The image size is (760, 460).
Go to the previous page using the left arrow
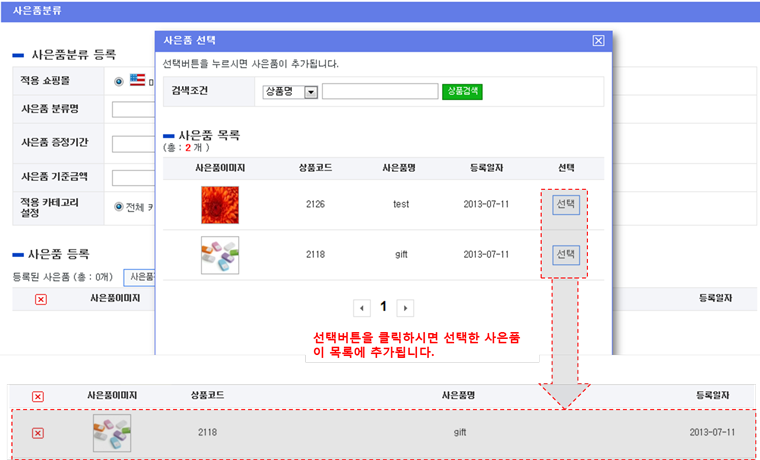(362, 308)
